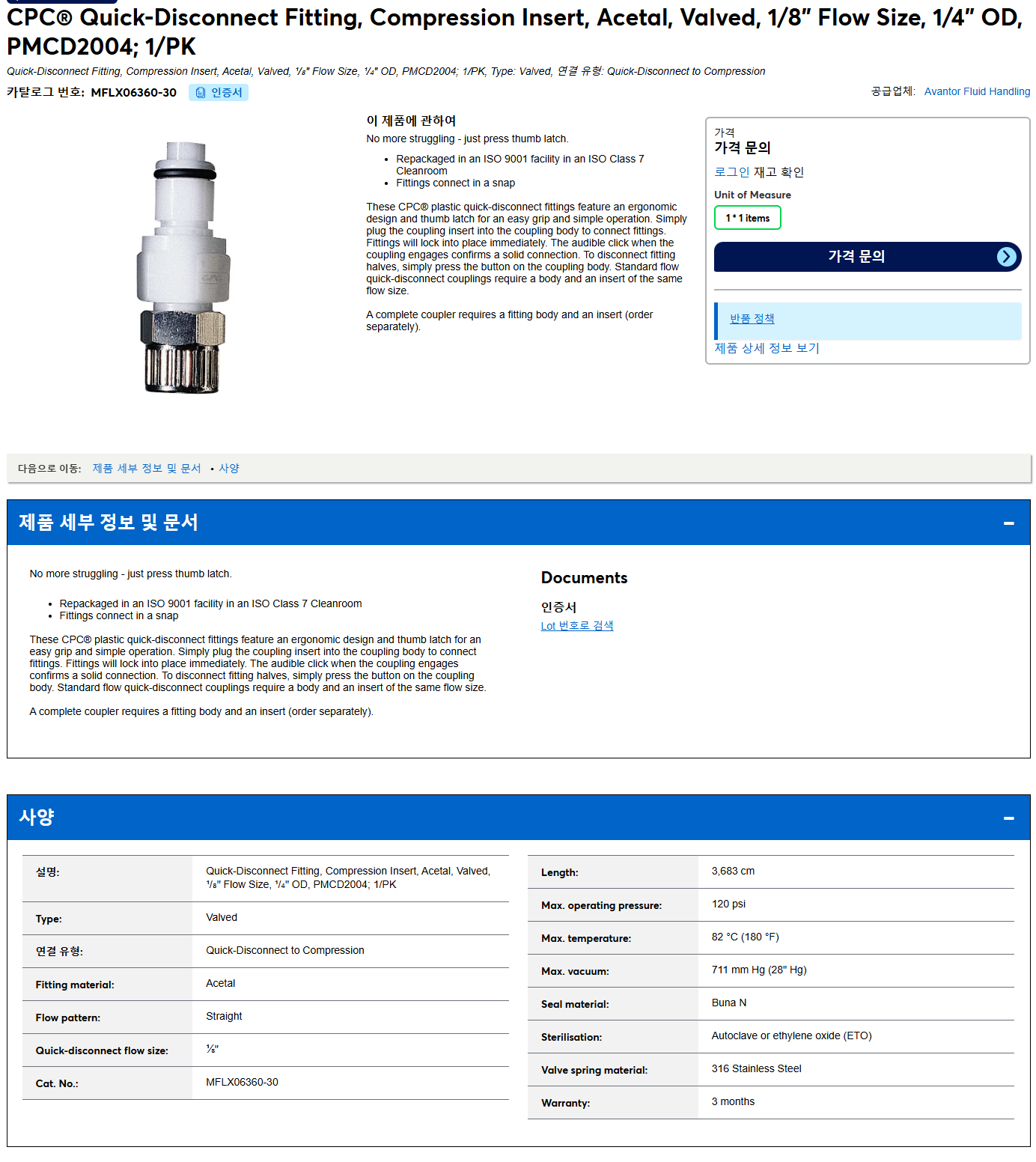Screen dimensions: 1036x1162
Task: Click the 'Buna N' seal material value
Action: pyautogui.click(x=729, y=1003)
